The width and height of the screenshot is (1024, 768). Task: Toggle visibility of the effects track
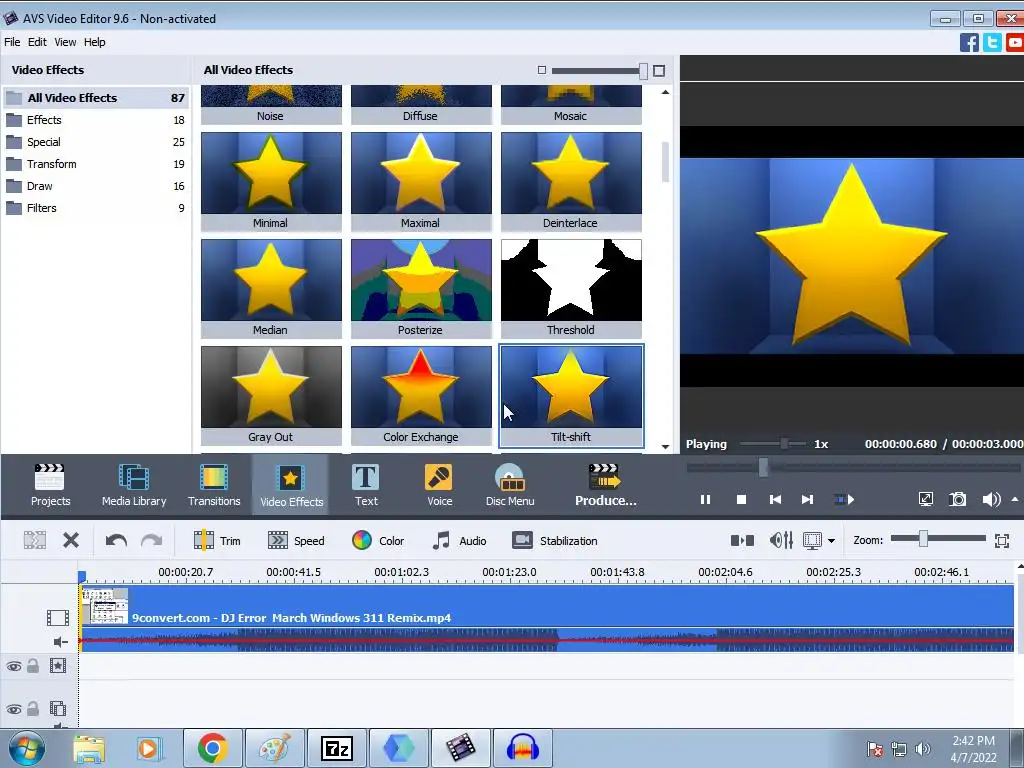coord(14,666)
